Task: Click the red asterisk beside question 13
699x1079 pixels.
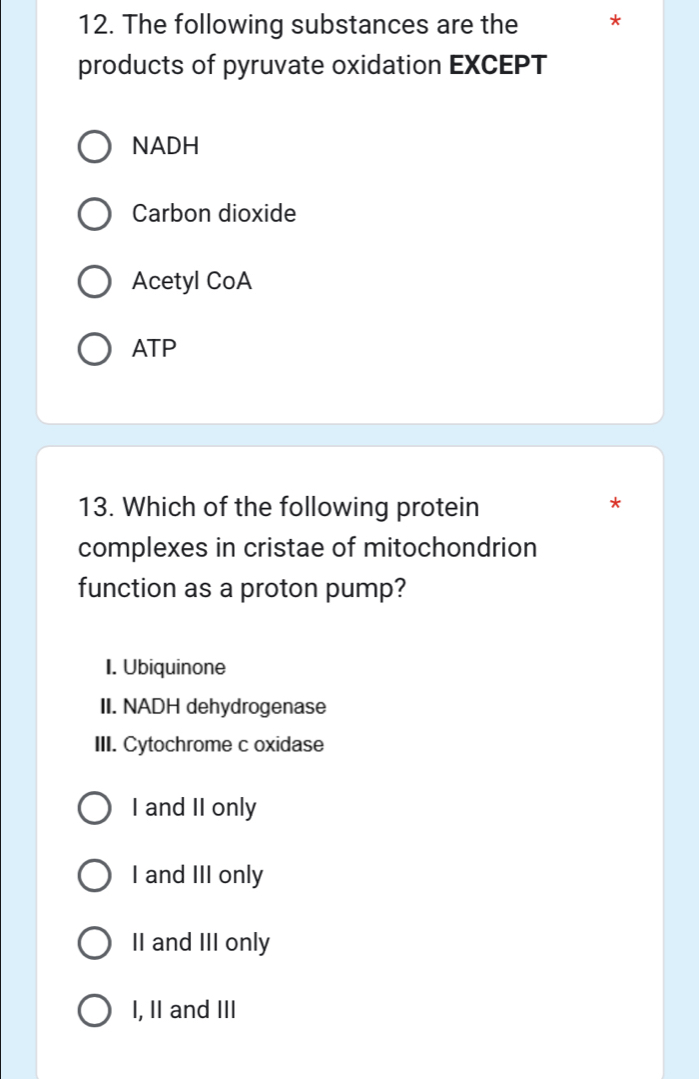Action: (x=615, y=504)
